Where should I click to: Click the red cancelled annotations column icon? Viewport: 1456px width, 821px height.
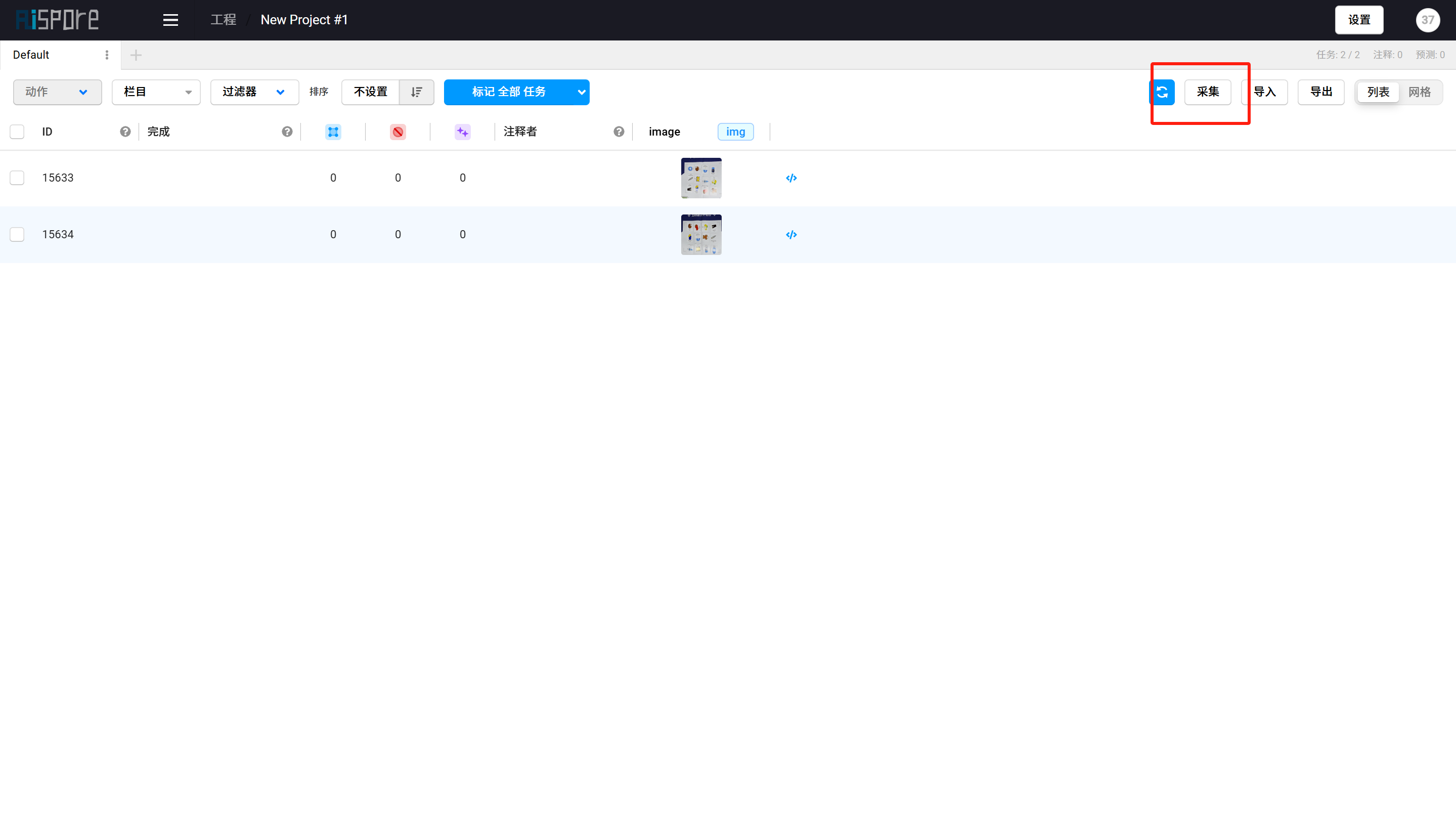[x=398, y=132]
